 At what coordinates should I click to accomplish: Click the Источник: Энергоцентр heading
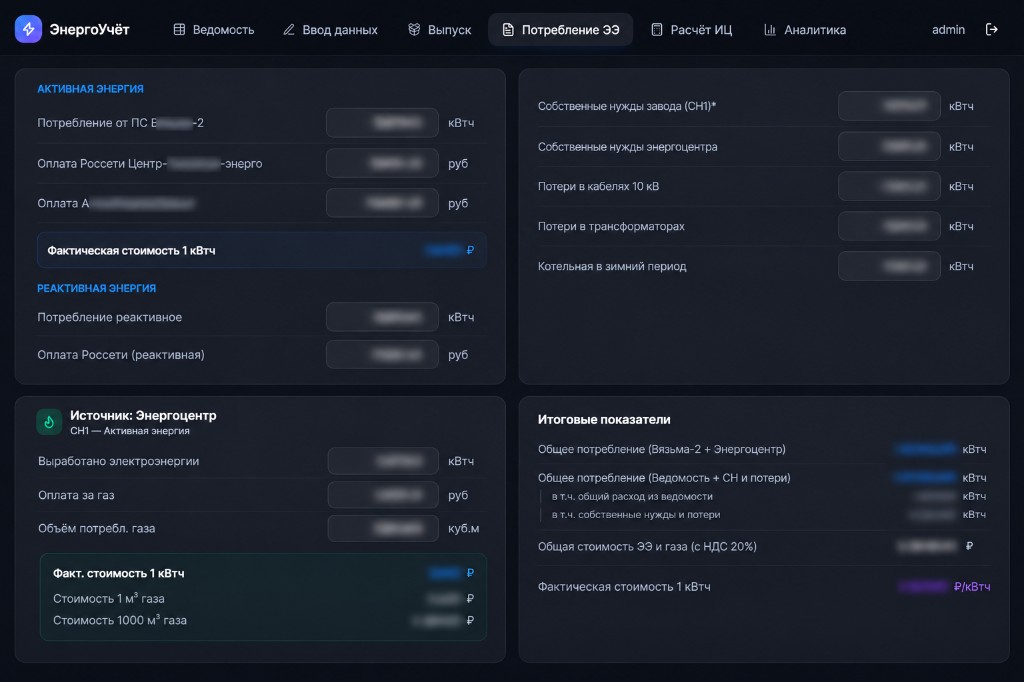coord(143,415)
